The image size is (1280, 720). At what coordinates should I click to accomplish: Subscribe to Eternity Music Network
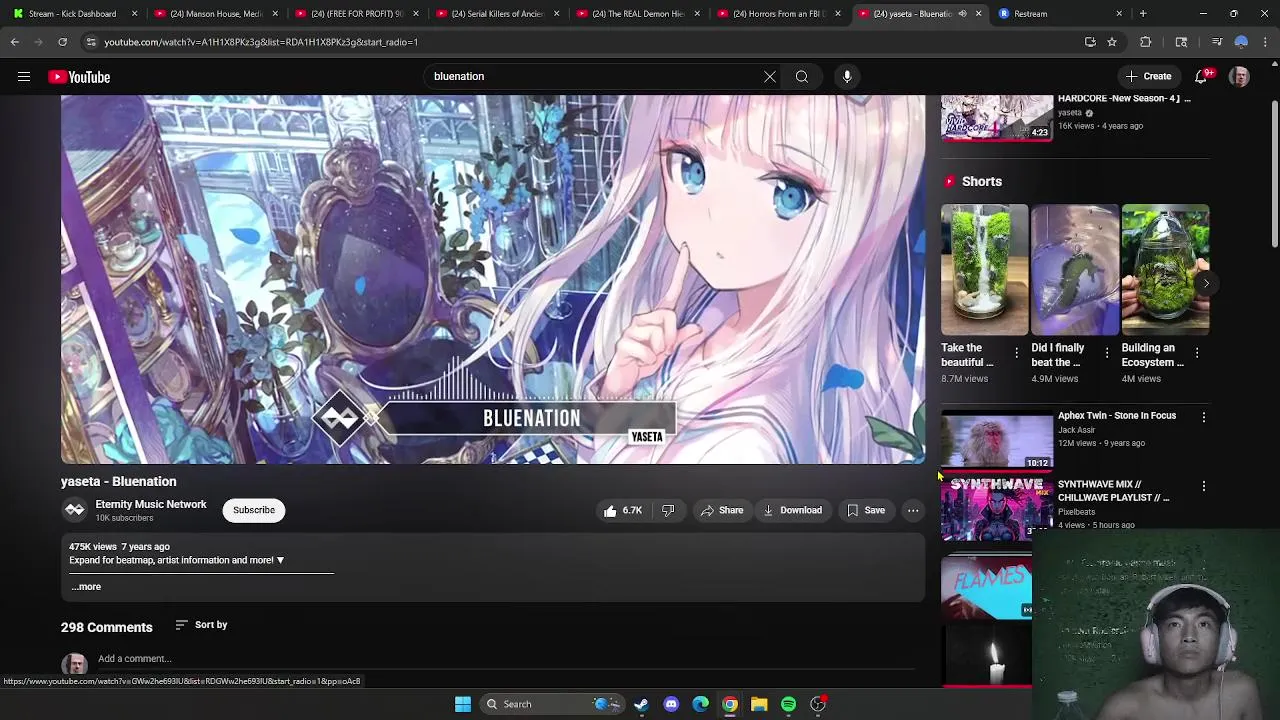[254, 510]
